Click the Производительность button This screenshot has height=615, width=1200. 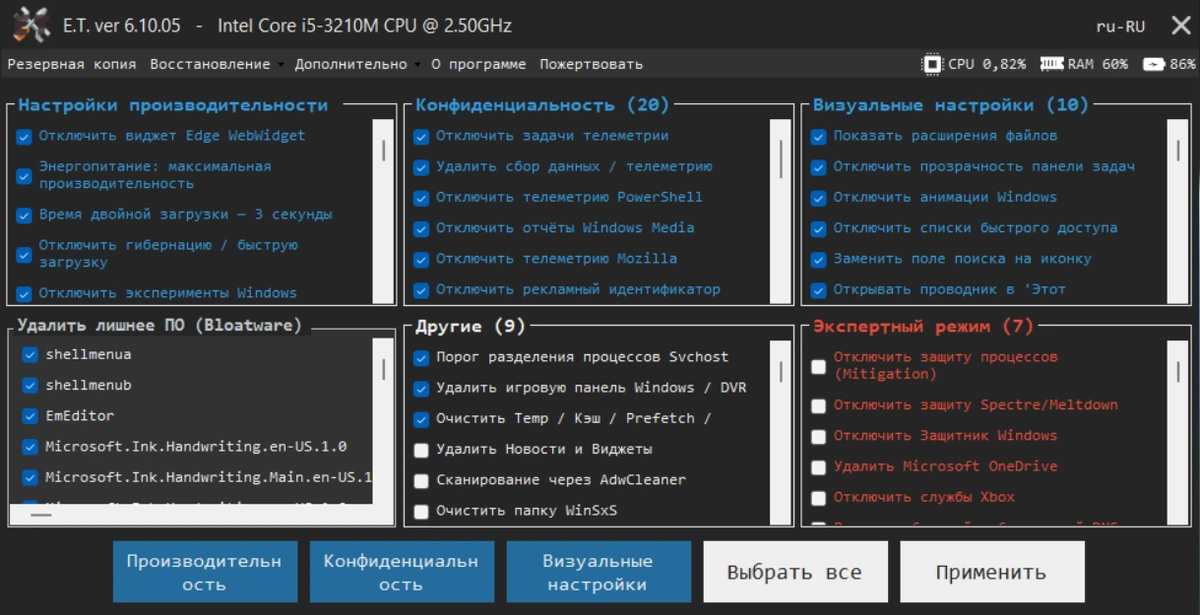[x=204, y=572]
